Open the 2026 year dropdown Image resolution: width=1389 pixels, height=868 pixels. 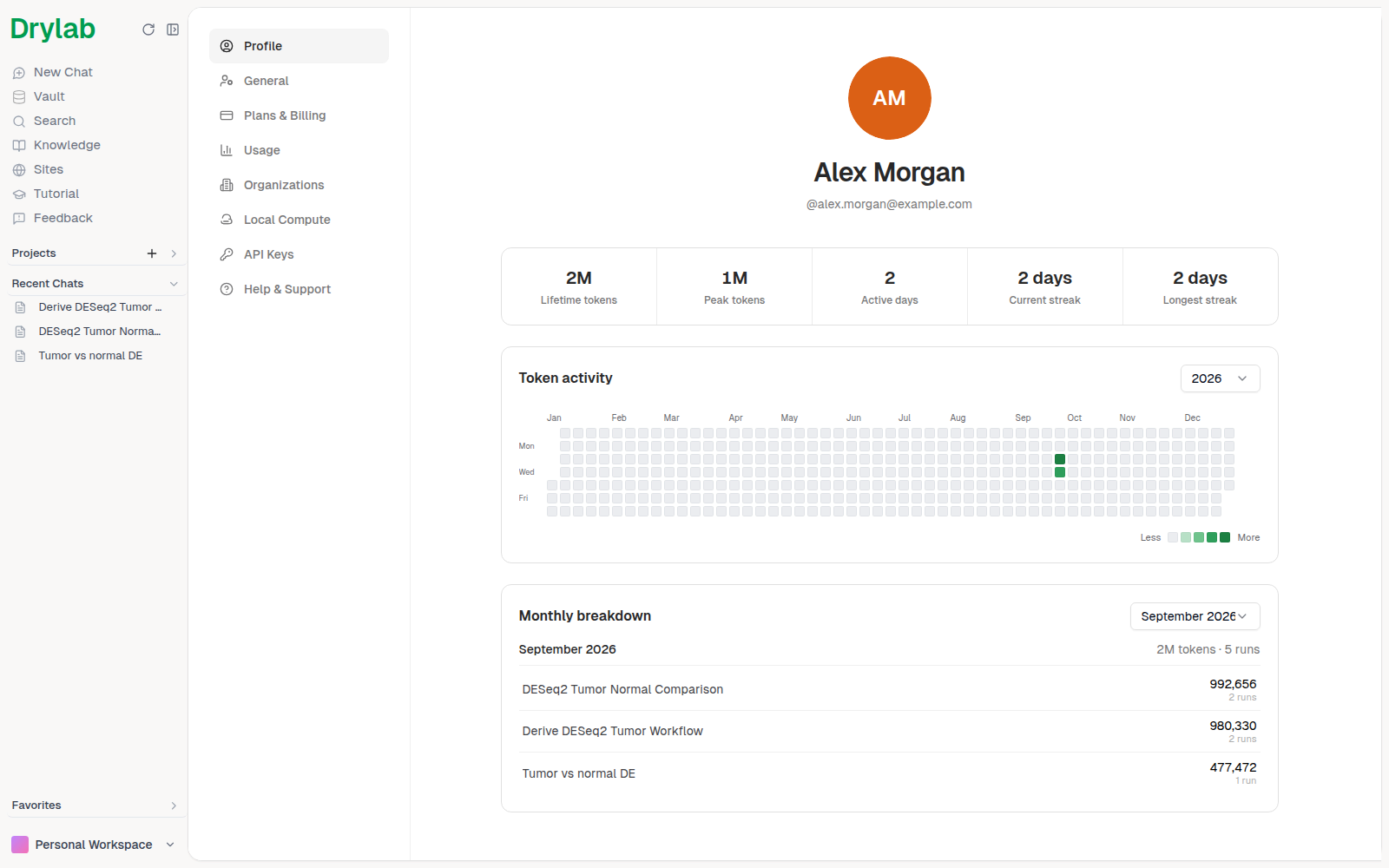pos(1220,378)
